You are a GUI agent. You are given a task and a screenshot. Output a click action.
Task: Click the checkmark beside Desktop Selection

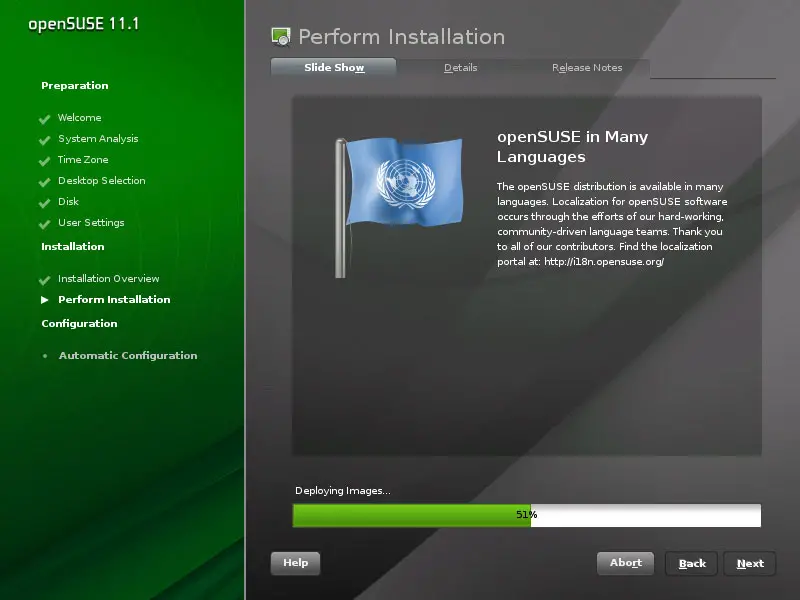[45, 182]
